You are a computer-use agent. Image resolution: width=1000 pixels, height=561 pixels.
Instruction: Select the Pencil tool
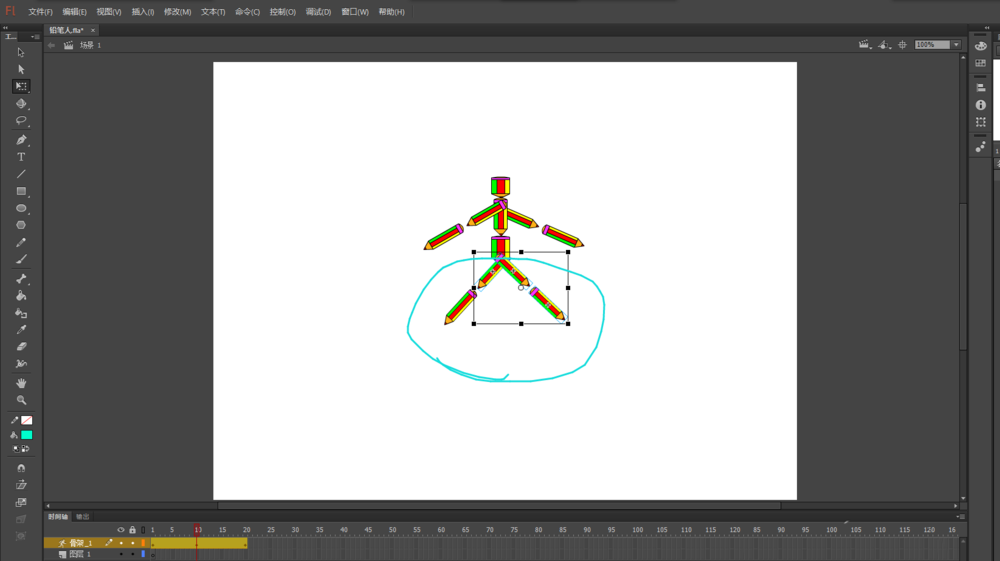[x=21, y=242]
